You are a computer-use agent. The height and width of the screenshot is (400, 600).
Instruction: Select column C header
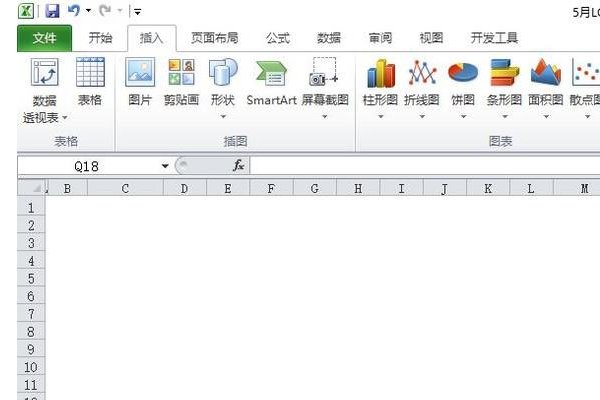(125, 188)
